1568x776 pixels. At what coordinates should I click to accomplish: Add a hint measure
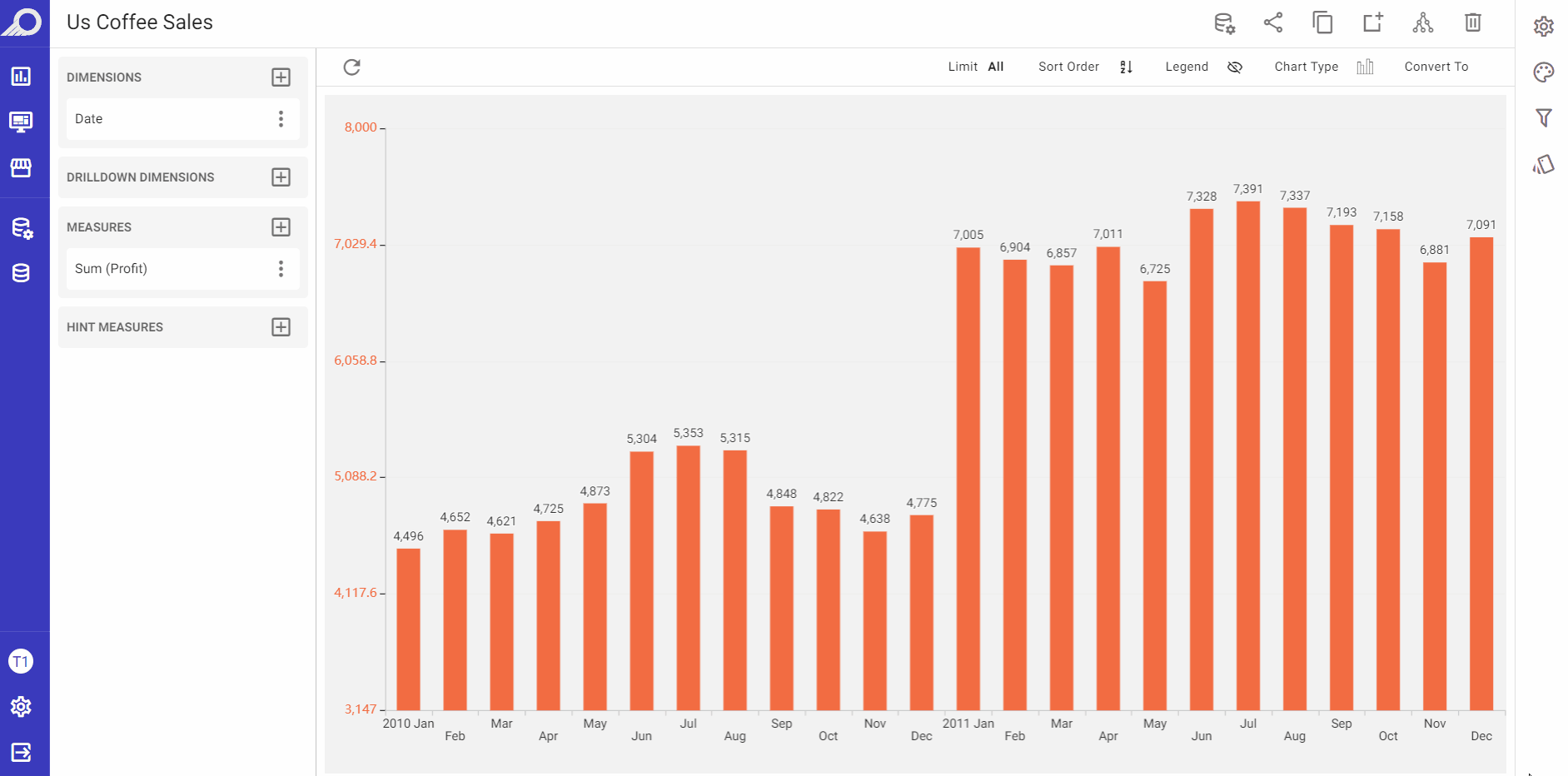pyautogui.click(x=281, y=327)
